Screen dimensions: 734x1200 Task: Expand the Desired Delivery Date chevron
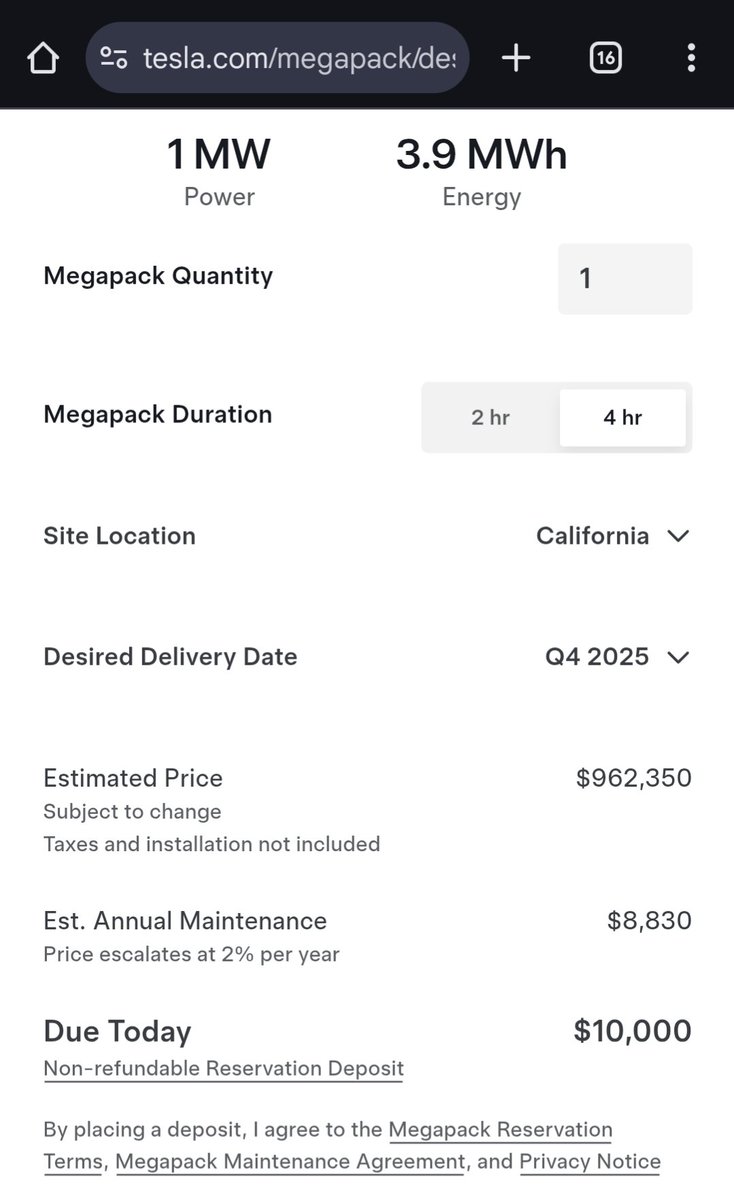[x=678, y=657]
